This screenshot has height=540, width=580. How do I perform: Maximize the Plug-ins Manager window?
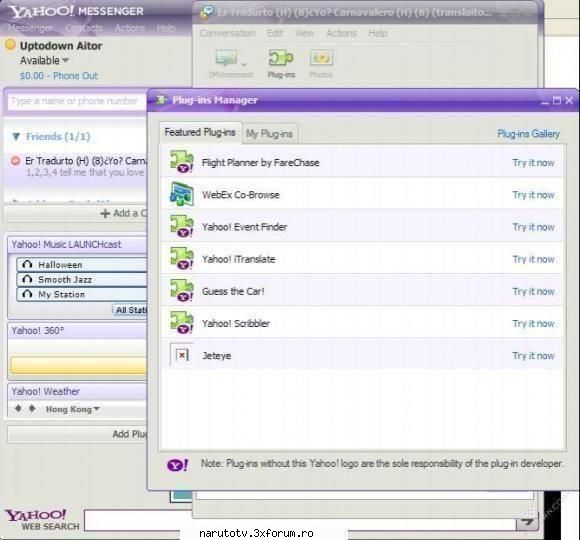click(x=557, y=100)
